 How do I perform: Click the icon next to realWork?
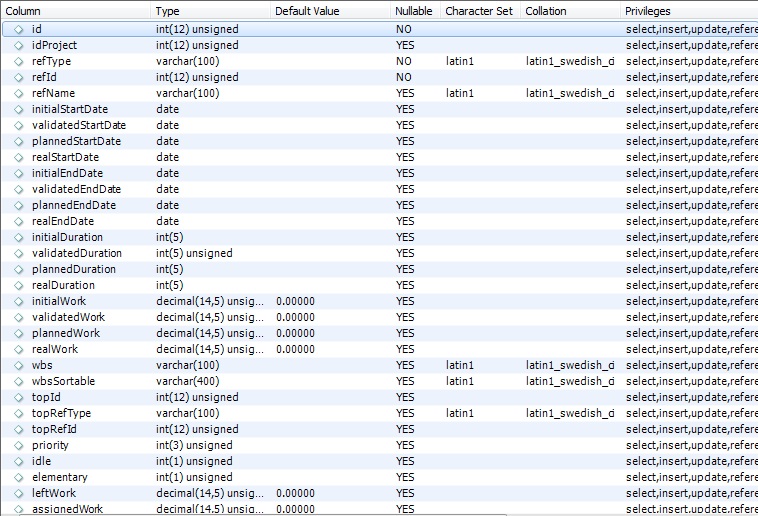[18, 349]
